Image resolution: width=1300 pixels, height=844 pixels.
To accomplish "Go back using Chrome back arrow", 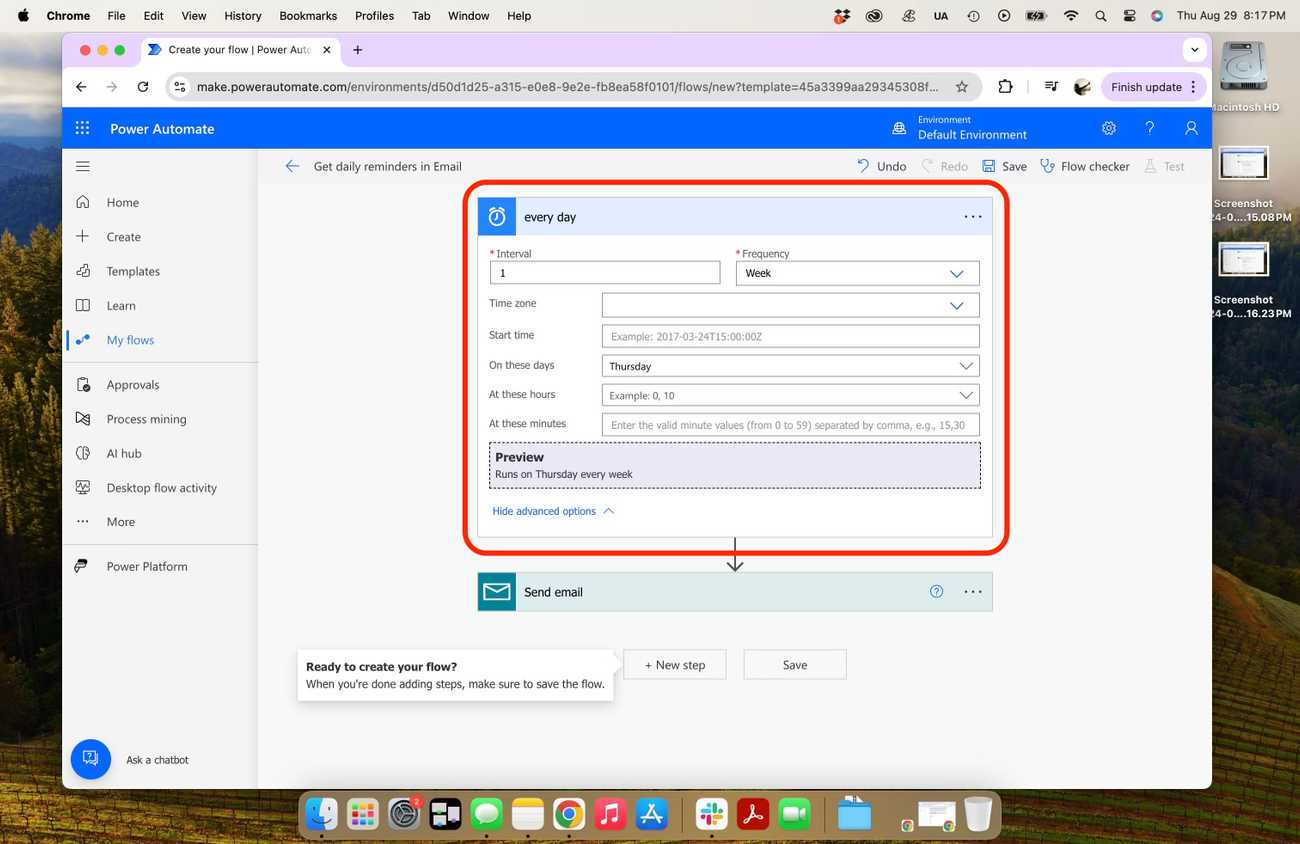I will 81,87.
